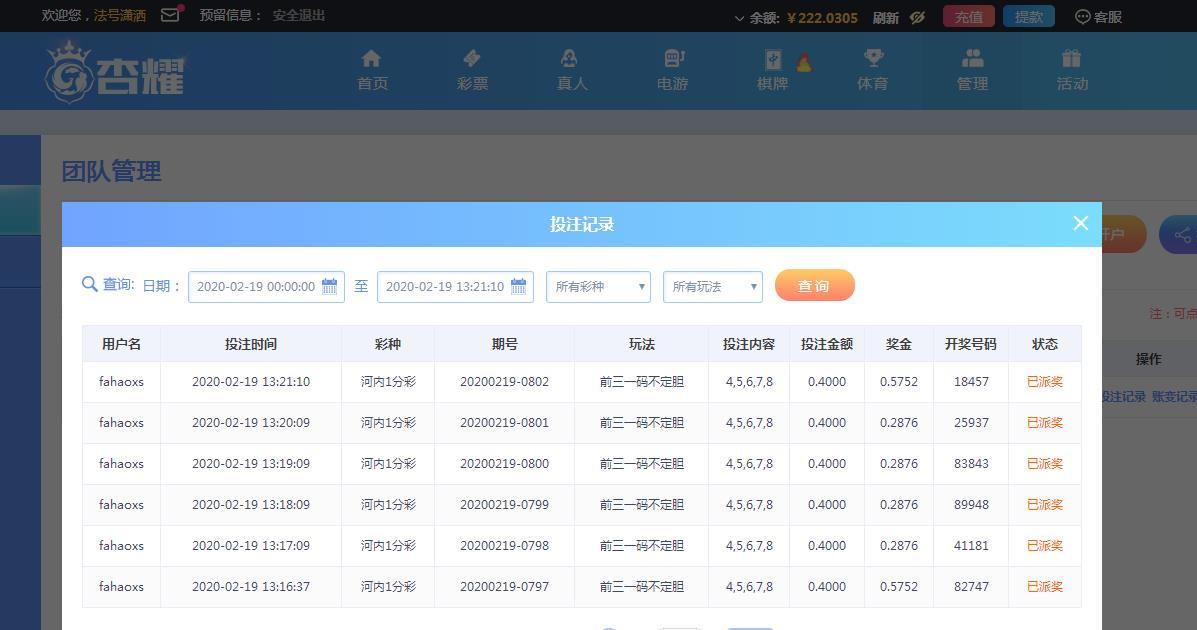
Task: Toggle balance visibility eye icon
Action: pos(918,17)
